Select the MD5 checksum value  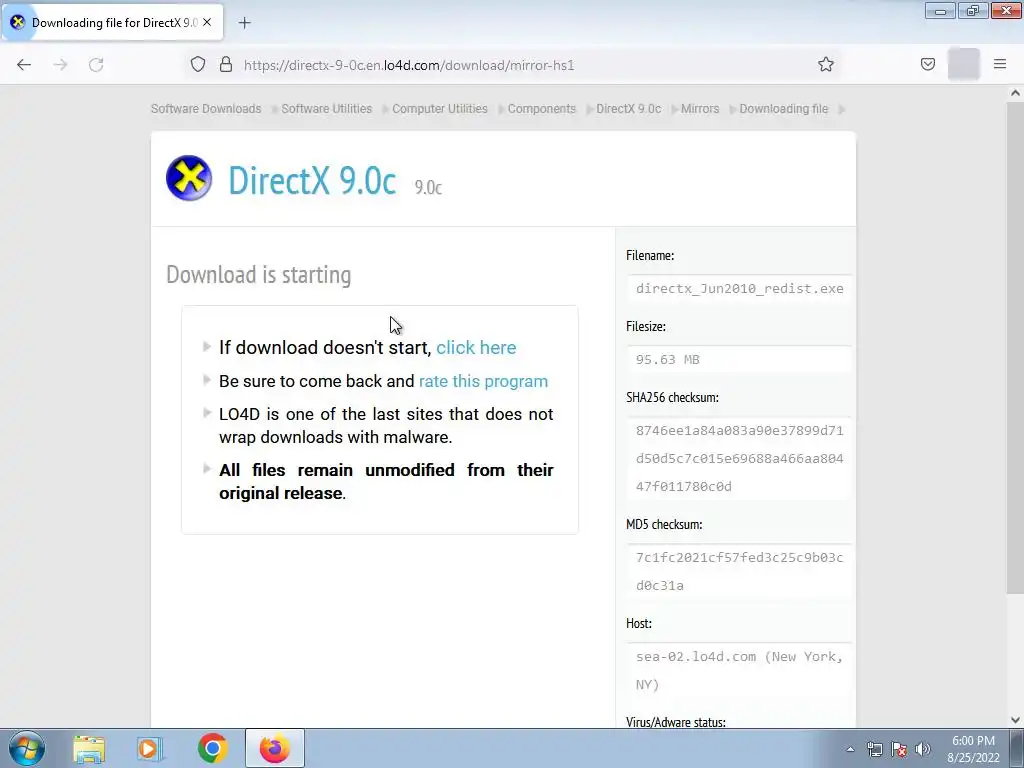[x=739, y=571]
